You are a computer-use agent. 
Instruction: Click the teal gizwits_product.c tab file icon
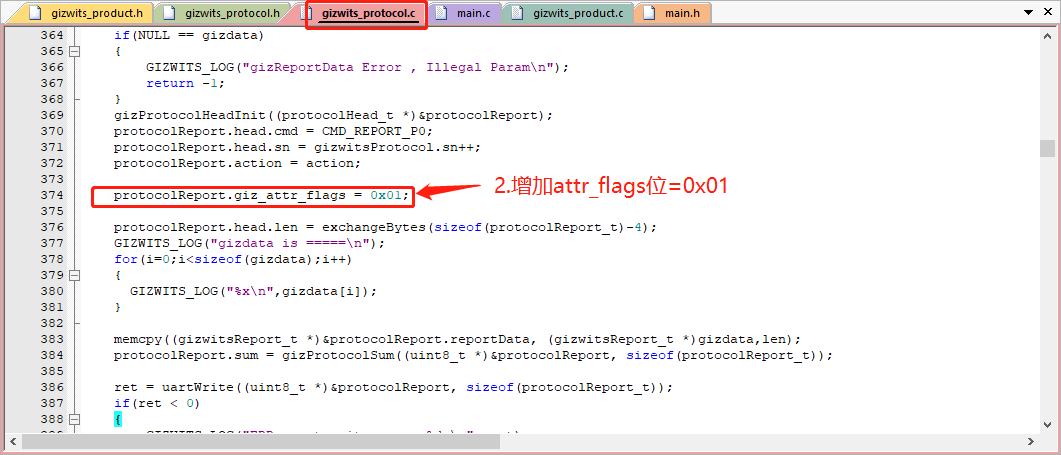(x=516, y=14)
